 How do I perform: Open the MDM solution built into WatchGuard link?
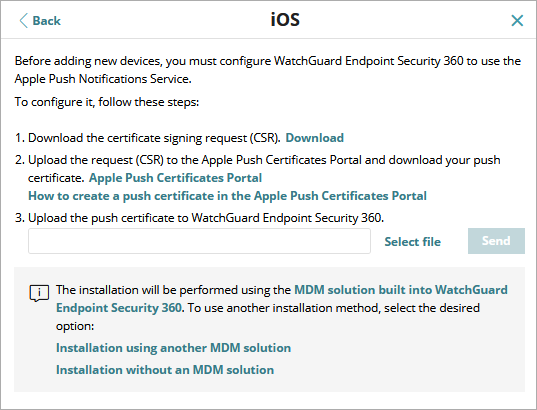tap(282, 299)
